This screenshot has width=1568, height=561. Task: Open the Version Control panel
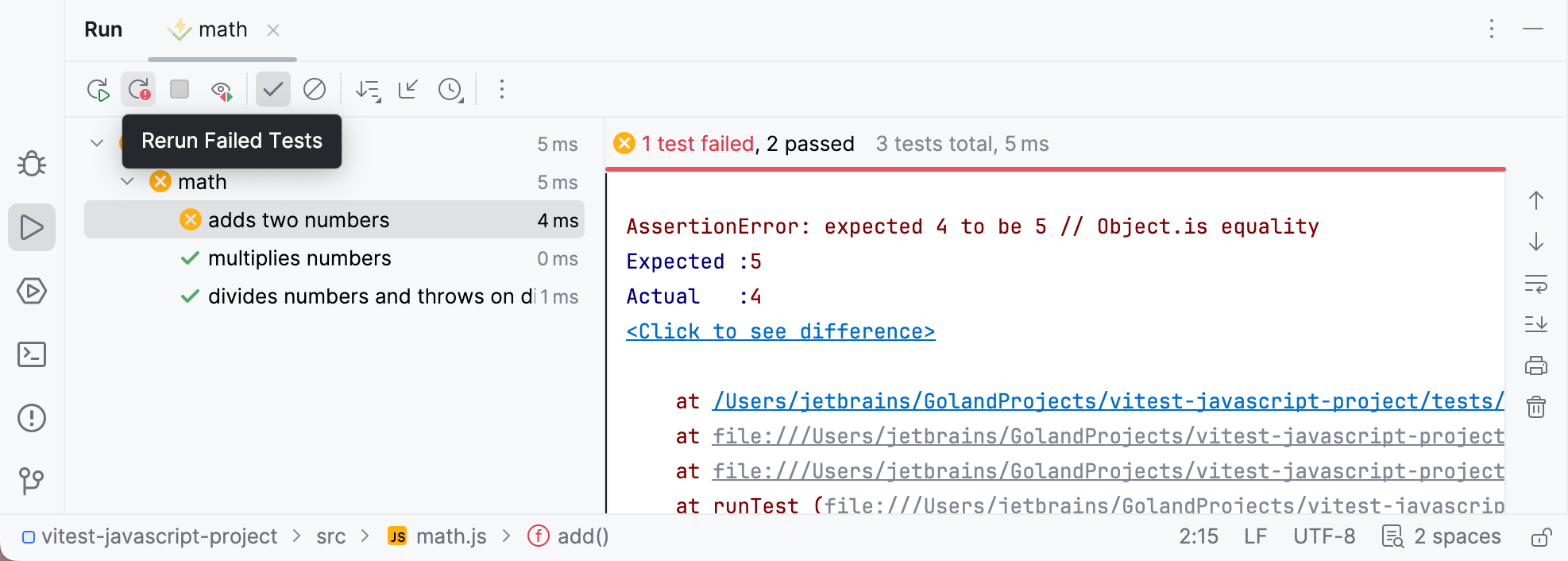point(32,481)
